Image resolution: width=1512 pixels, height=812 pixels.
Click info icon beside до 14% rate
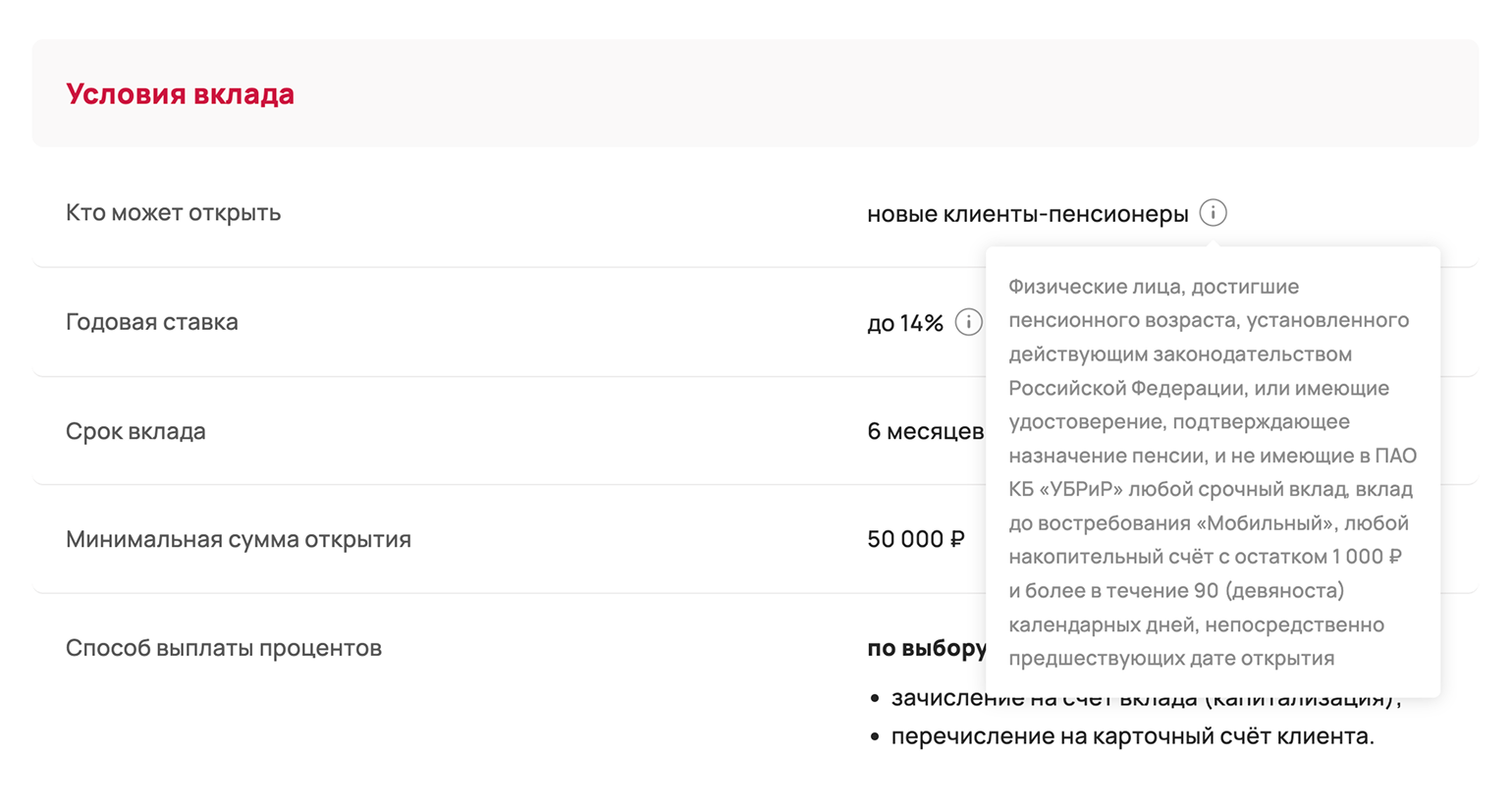click(x=968, y=322)
